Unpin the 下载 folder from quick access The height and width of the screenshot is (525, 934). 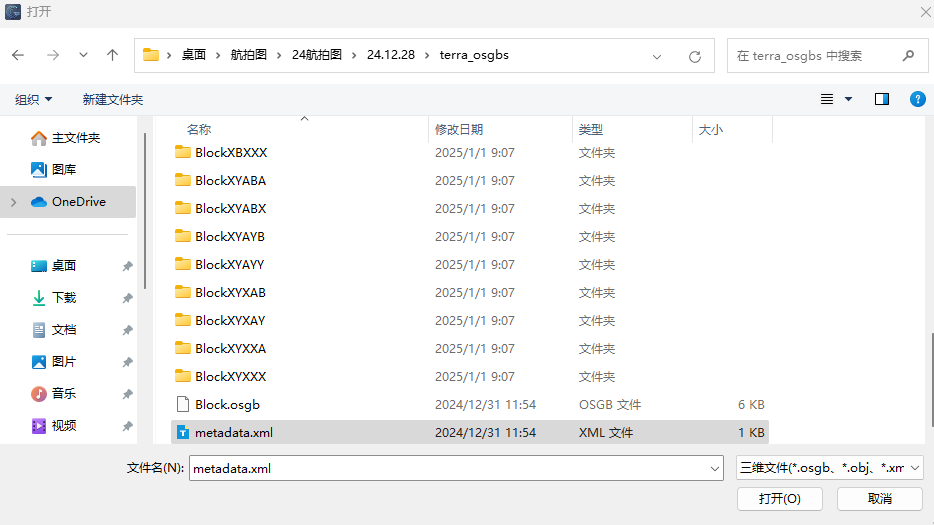click(x=127, y=298)
